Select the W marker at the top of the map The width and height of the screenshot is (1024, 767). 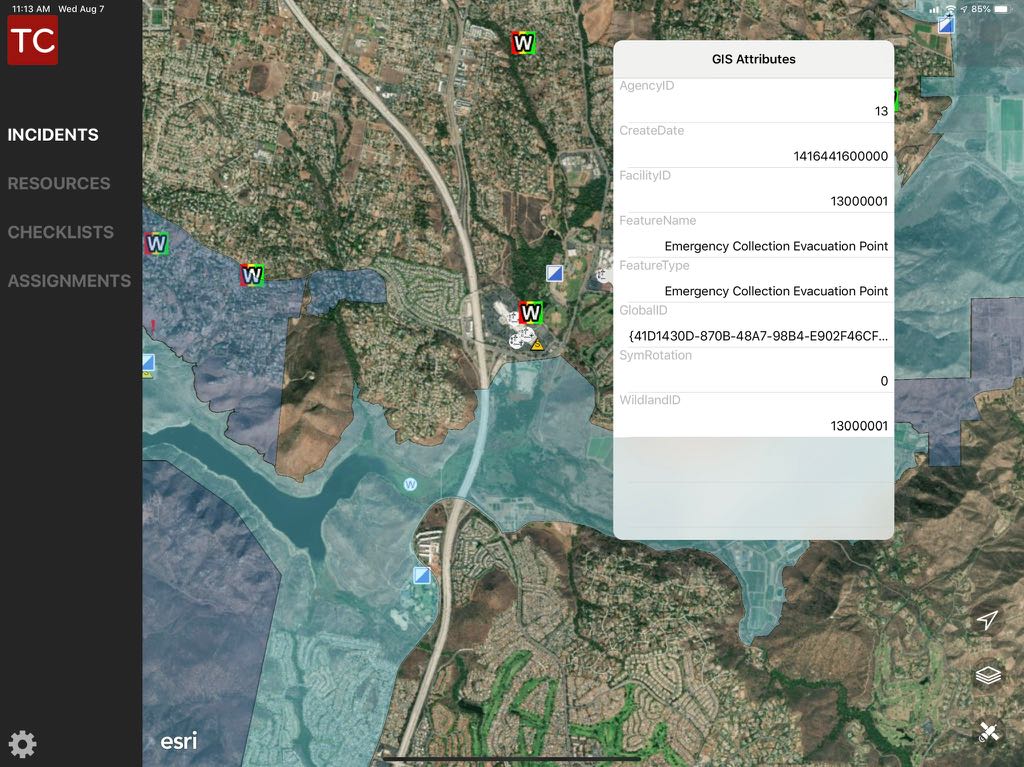click(523, 43)
